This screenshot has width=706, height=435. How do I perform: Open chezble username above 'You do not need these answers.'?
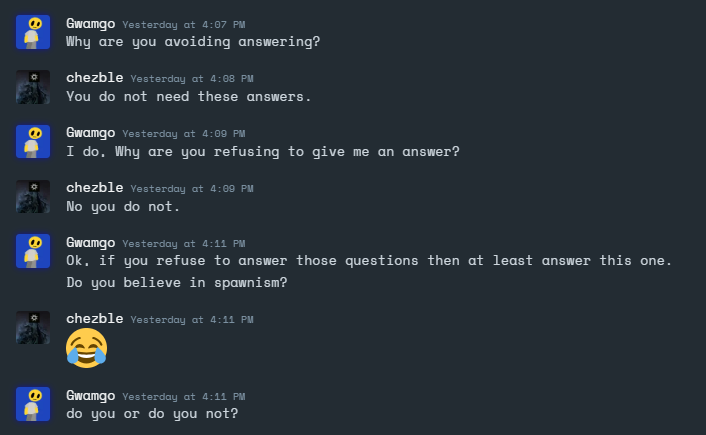coord(95,78)
